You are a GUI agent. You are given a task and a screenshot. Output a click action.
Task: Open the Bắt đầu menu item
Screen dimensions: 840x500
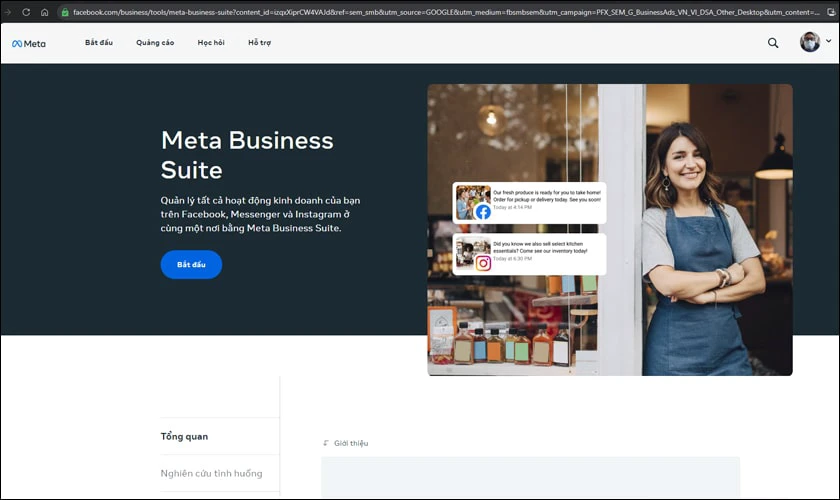tap(99, 42)
